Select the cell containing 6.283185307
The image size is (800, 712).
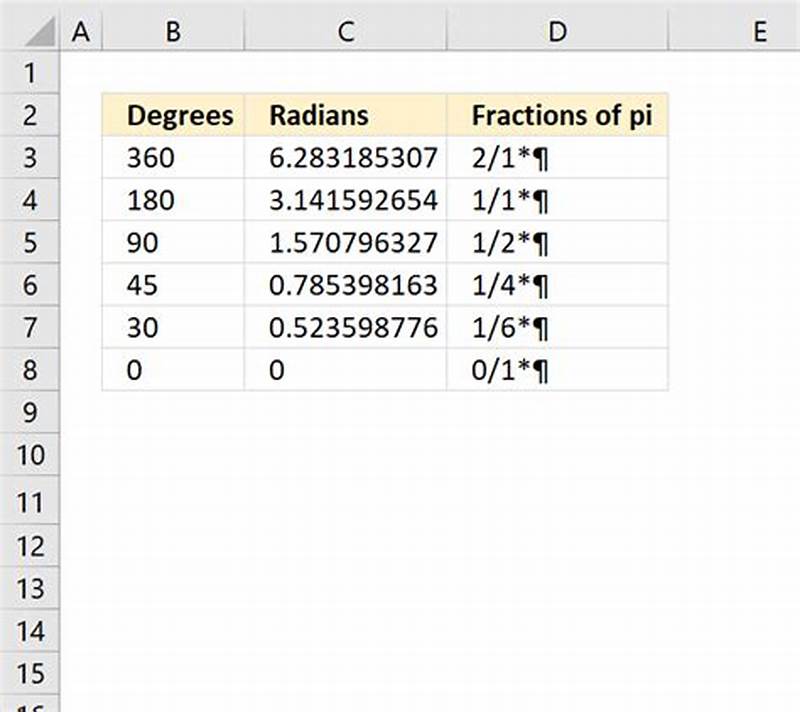[345, 157]
